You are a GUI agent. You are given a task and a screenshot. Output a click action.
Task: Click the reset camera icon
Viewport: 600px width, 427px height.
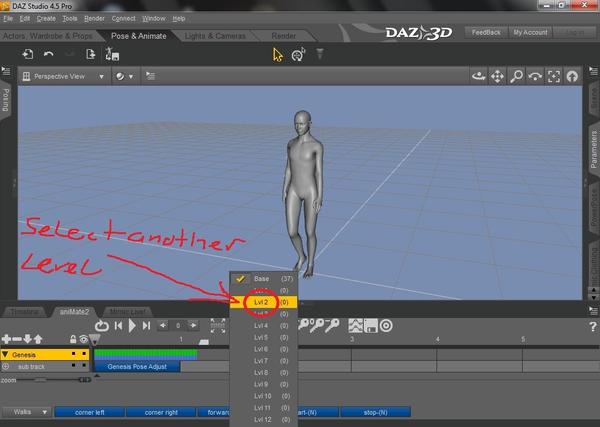pyautogui.click(x=572, y=77)
